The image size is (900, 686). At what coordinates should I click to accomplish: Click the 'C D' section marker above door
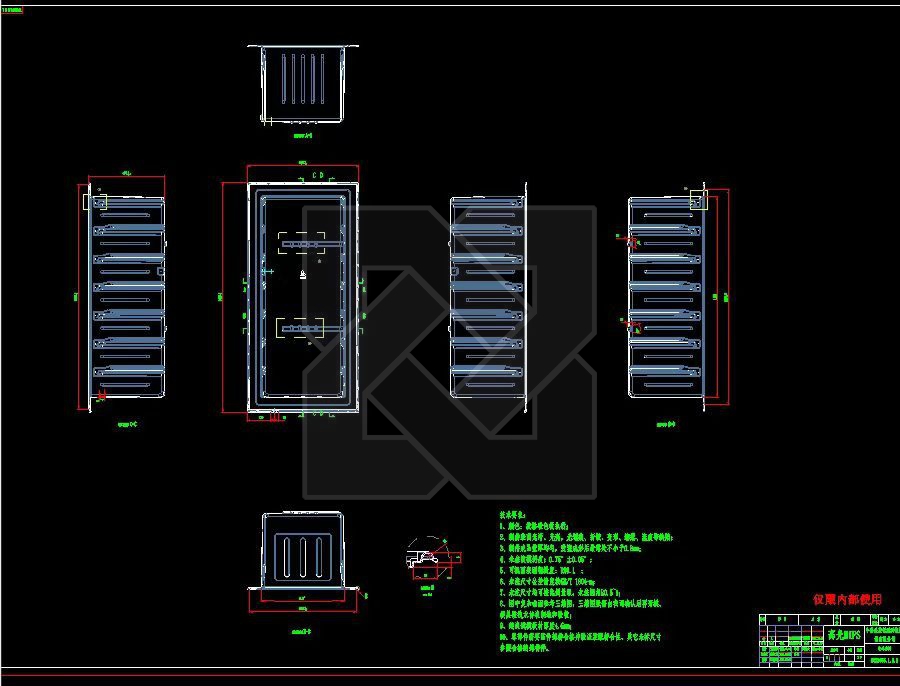coord(317,176)
